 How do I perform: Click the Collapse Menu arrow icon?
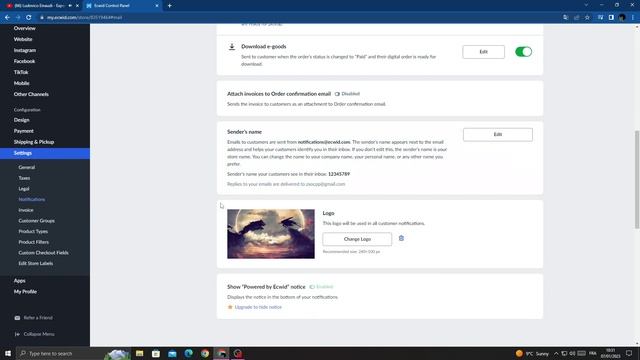[17, 334]
